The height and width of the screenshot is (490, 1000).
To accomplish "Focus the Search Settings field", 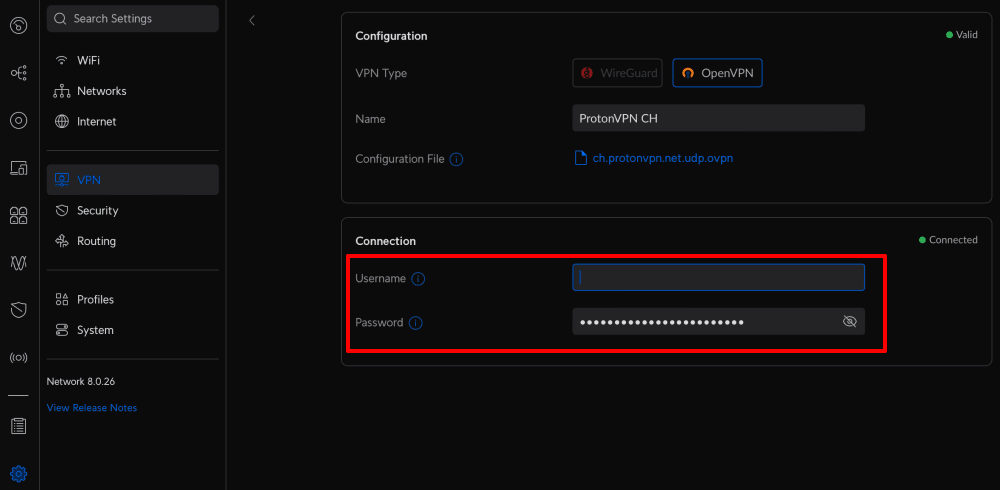I will tap(133, 19).
